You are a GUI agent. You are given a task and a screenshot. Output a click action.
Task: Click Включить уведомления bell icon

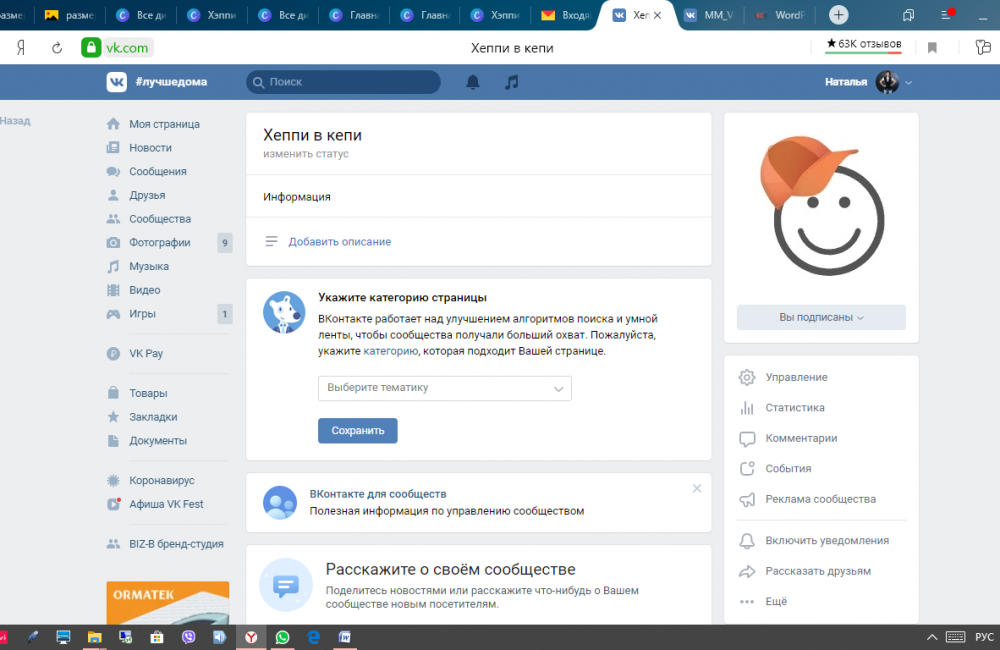tap(747, 540)
